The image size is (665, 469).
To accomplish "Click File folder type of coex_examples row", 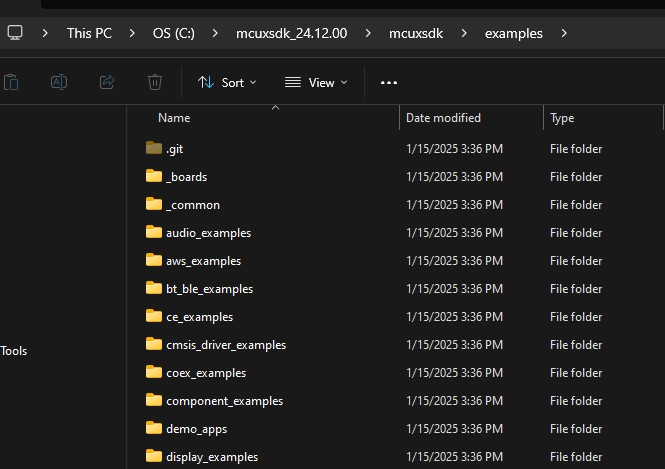I will 576,373.
